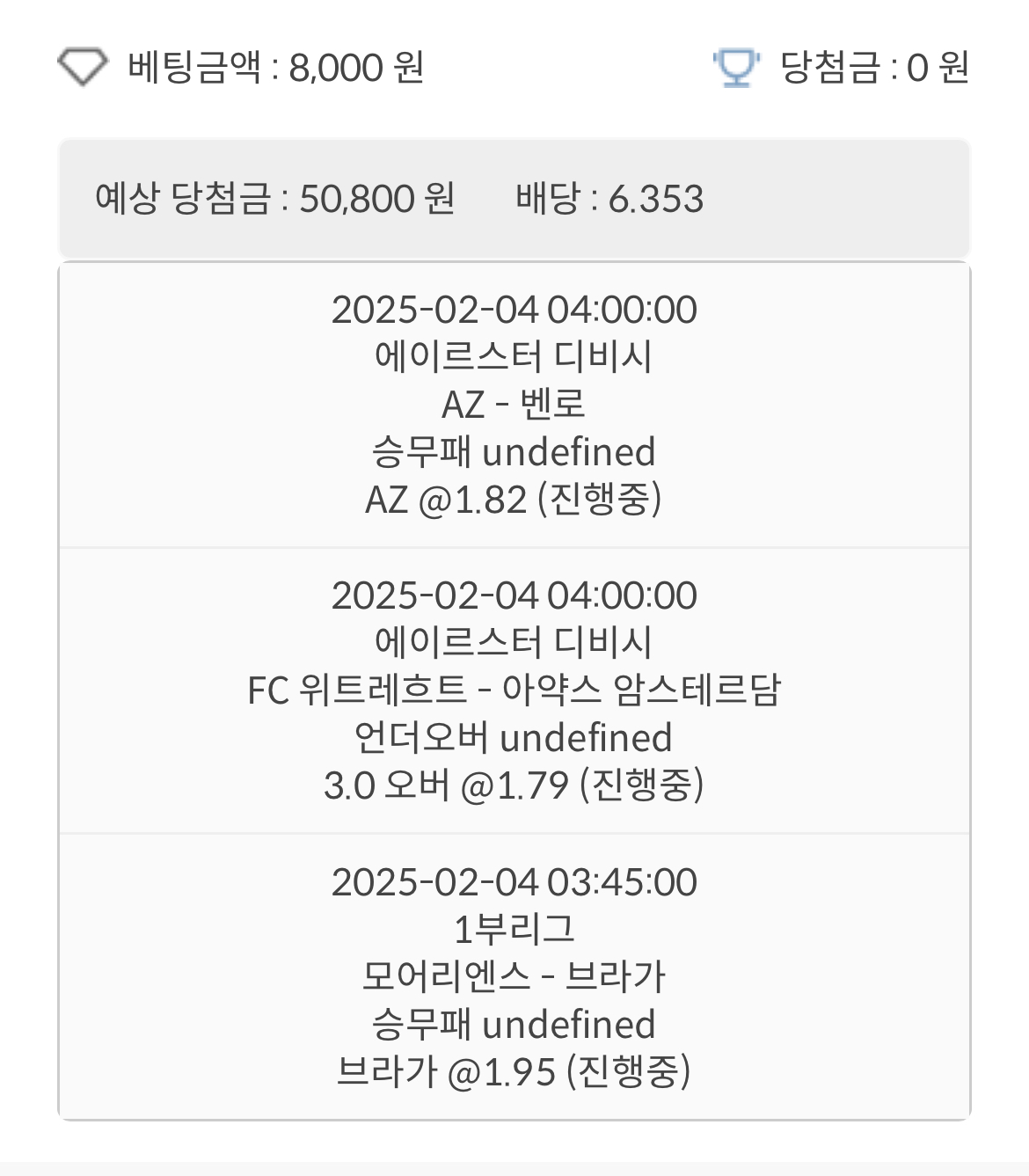Click the 브라가 @1.95 (진행중) pick
1029x1176 pixels.
click(x=514, y=1072)
